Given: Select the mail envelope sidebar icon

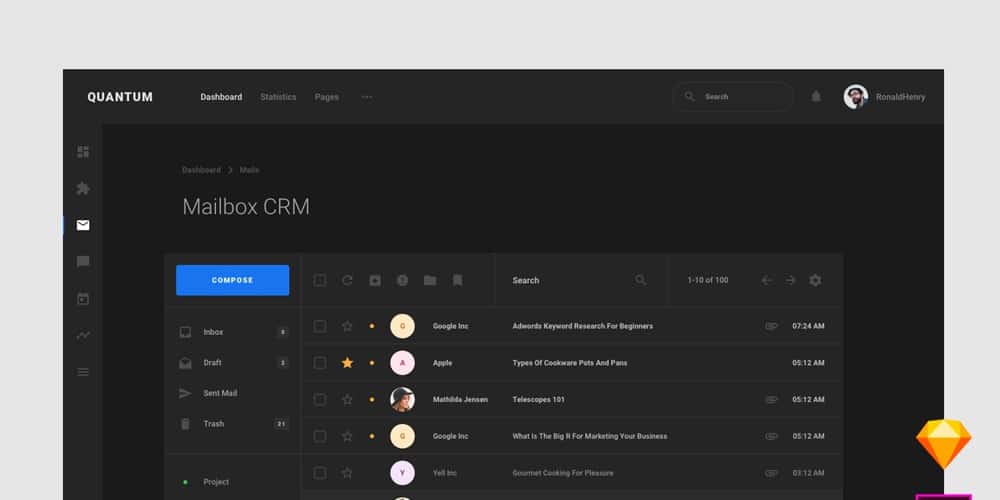Looking at the screenshot, I should [x=83, y=225].
